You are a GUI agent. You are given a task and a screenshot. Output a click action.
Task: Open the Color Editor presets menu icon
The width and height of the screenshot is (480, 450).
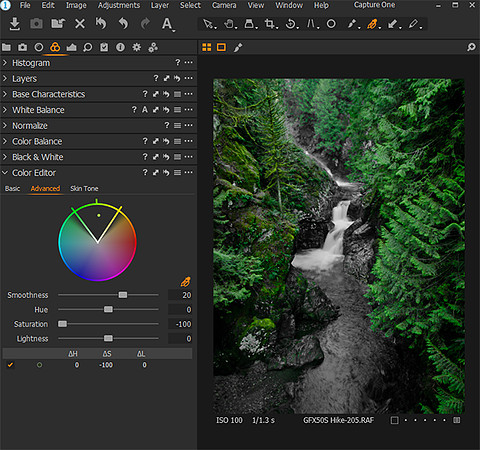click(178, 173)
